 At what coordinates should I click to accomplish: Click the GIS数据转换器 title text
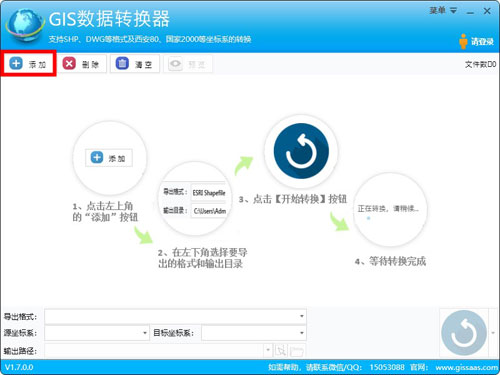110,19
